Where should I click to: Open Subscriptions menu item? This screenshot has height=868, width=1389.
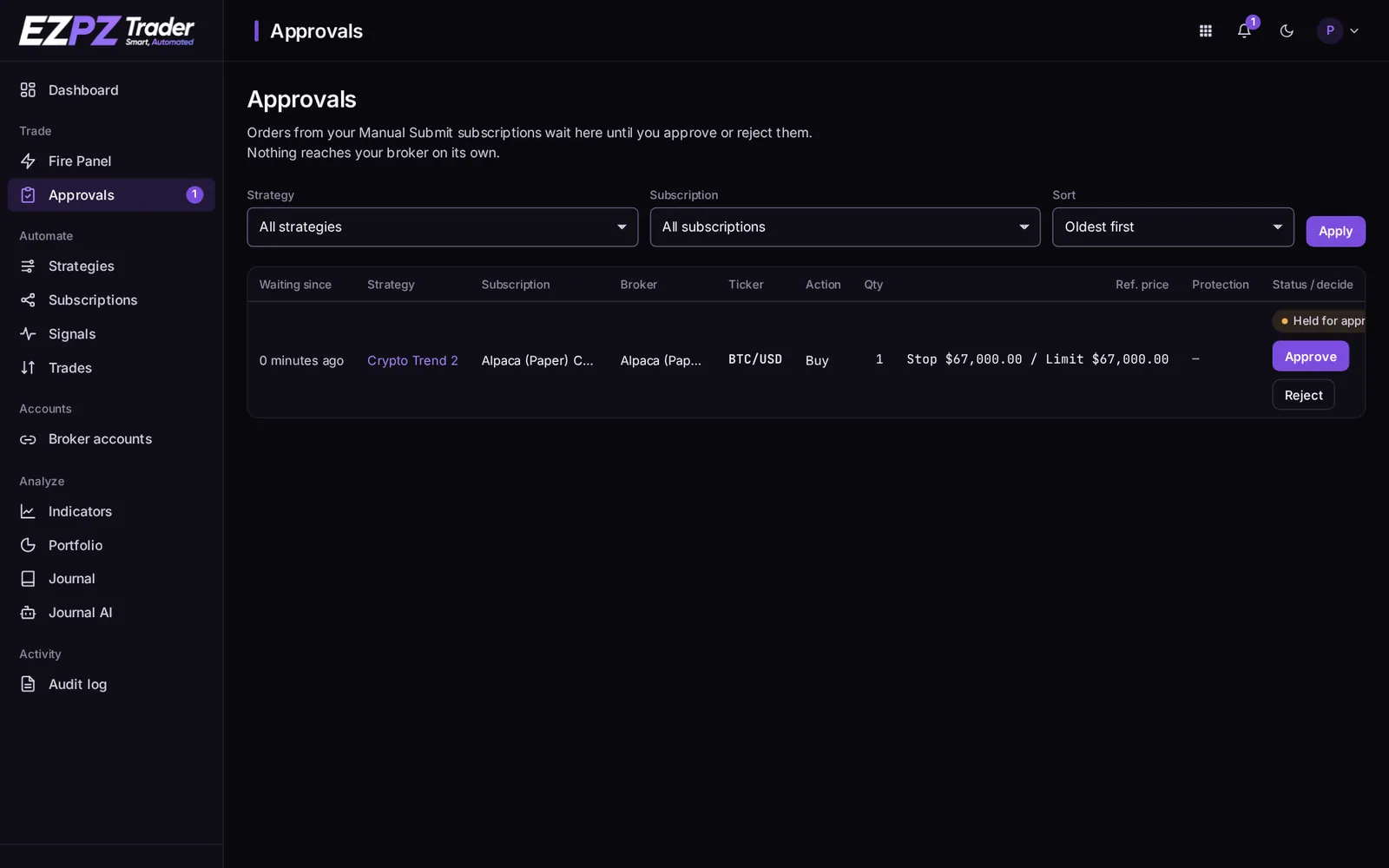[111, 300]
